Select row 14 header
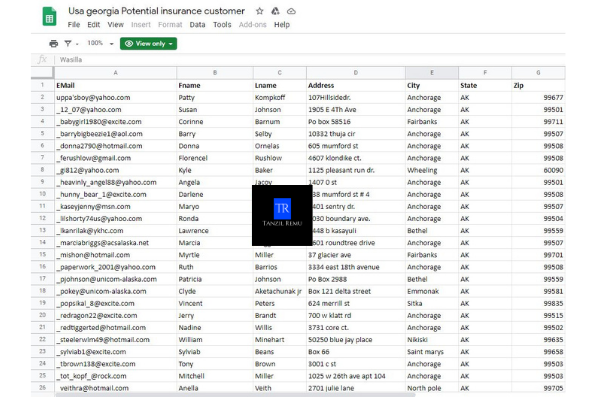 click(x=42, y=242)
